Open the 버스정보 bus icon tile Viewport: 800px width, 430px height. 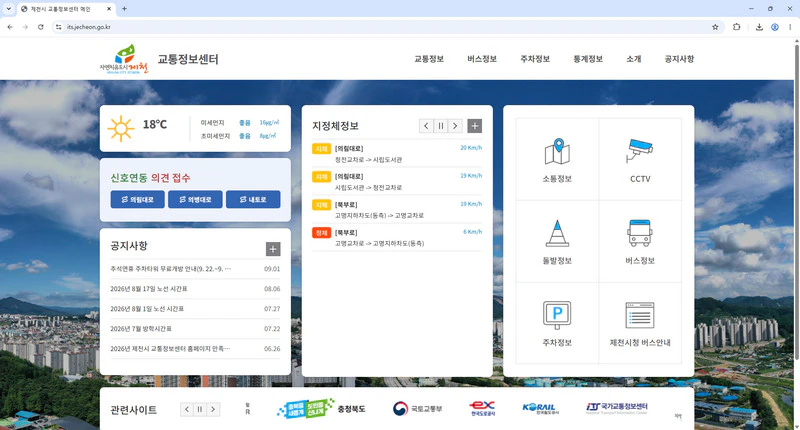(x=640, y=241)
